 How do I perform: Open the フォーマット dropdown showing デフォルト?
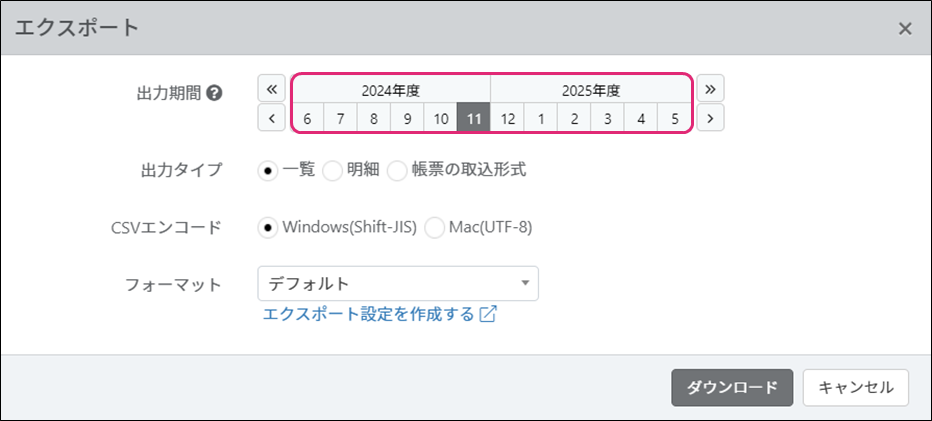point(398,283)
